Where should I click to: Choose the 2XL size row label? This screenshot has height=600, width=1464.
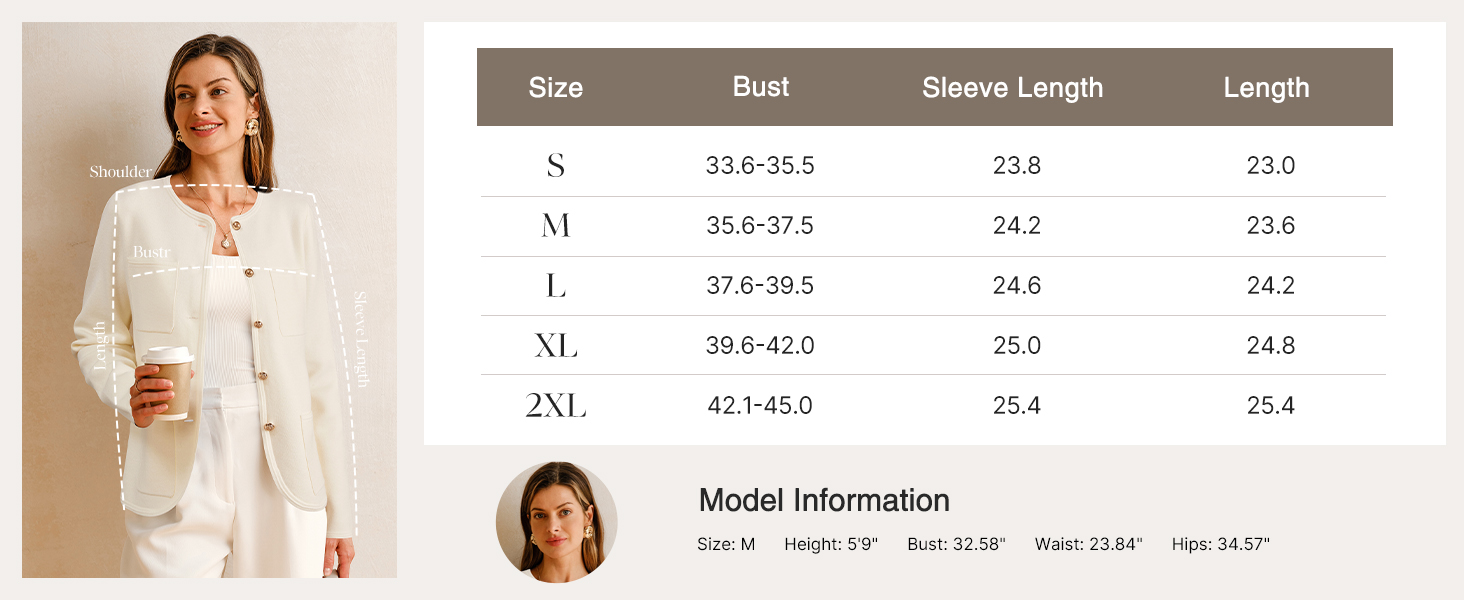coord(556,406)
